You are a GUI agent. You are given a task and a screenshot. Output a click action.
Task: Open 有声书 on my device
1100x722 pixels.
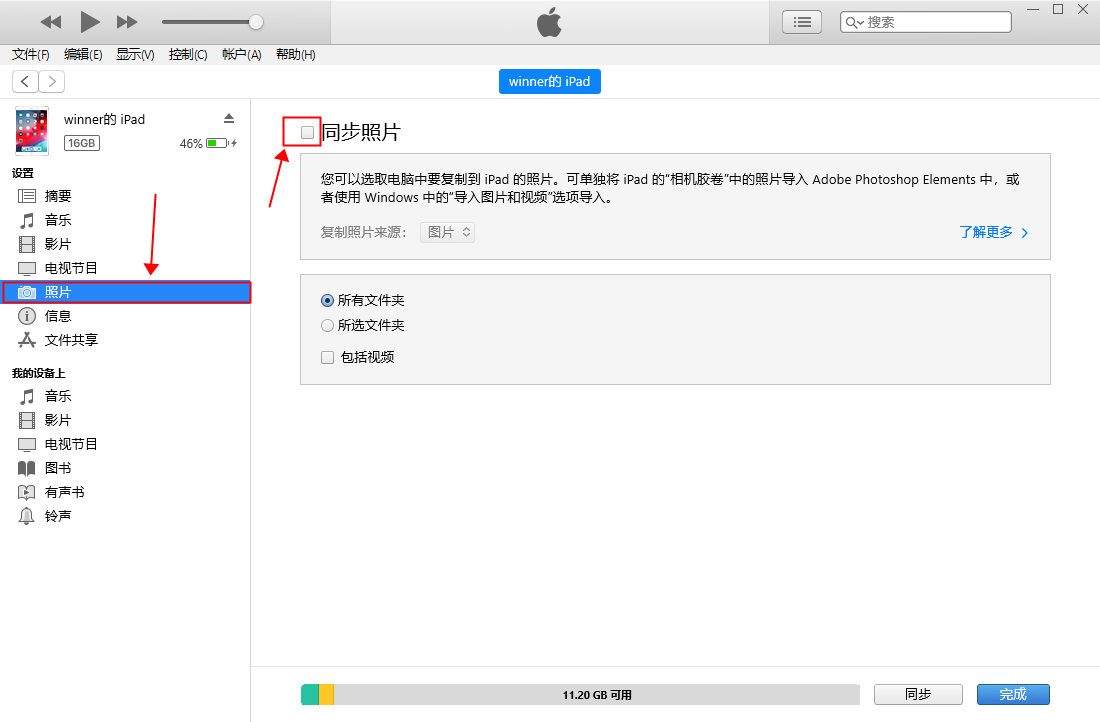coord(125,492)
